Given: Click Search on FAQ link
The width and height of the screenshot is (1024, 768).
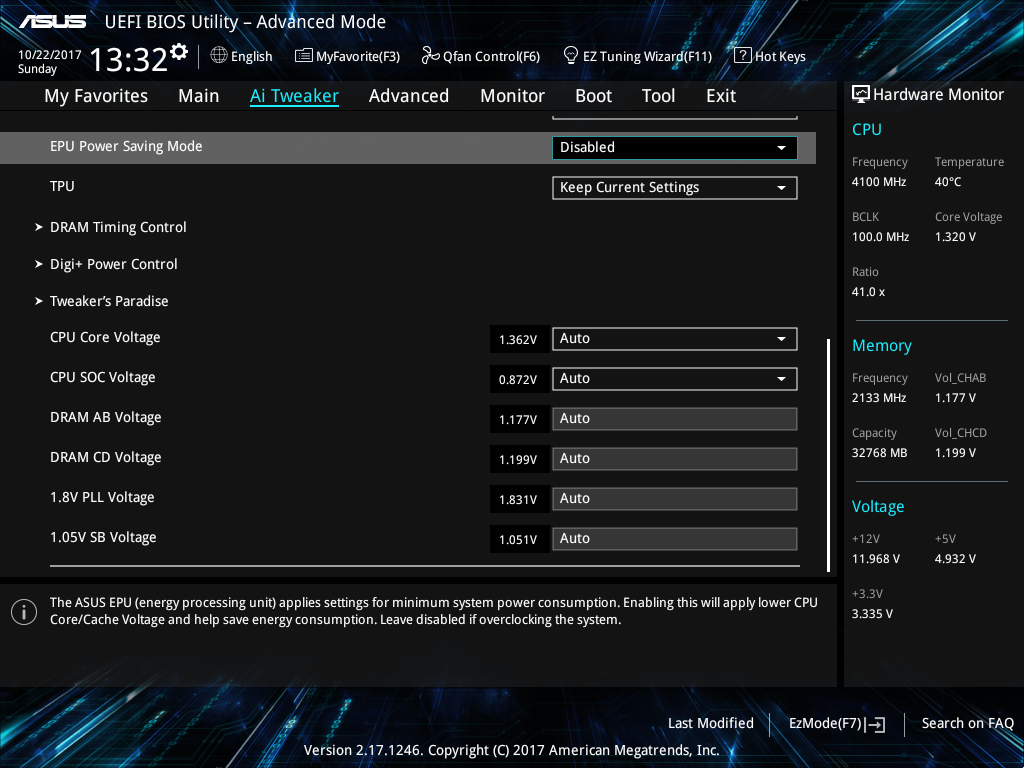Looking at the screenshot, I should (968, 723).
